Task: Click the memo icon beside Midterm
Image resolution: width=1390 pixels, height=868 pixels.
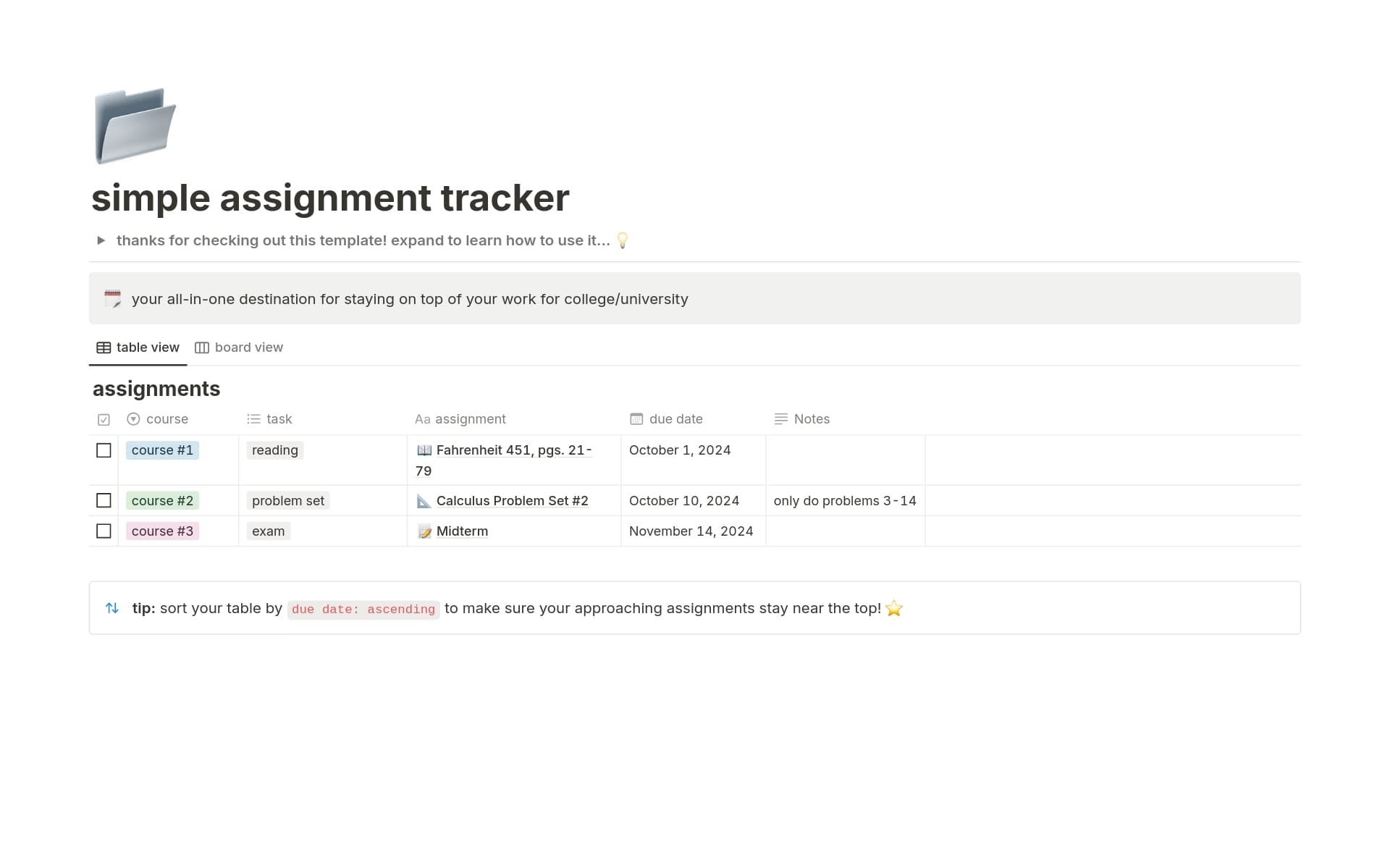Action: point(424,531)
